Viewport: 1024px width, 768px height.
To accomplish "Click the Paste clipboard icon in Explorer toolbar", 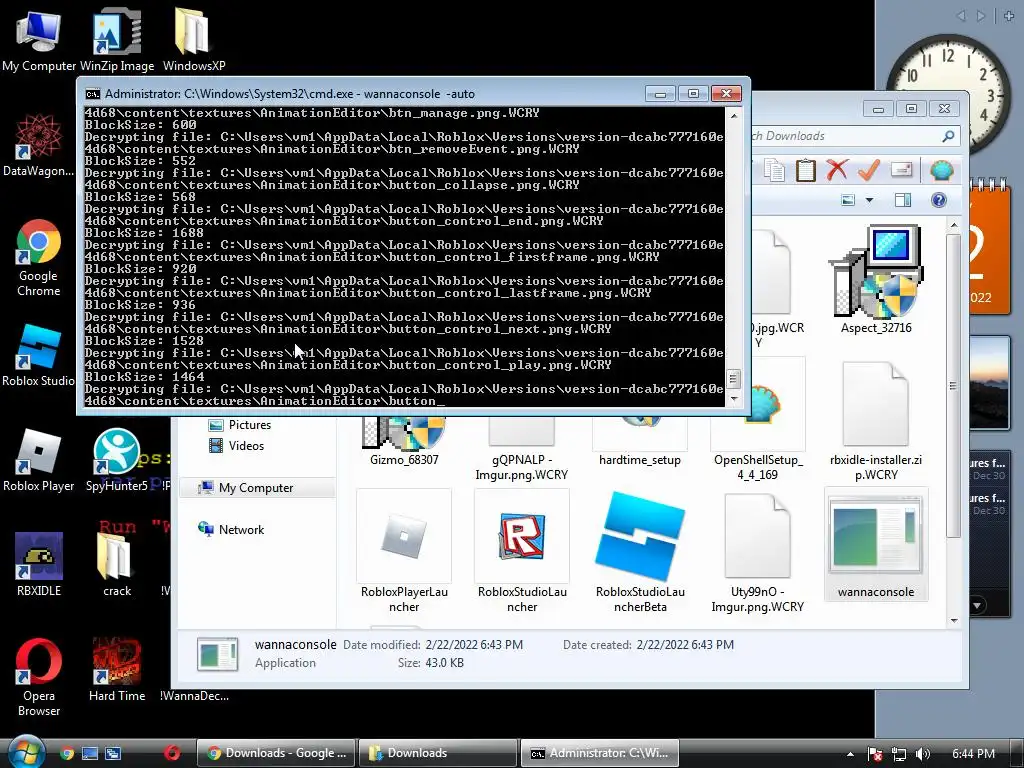I will tap(805, 170).
